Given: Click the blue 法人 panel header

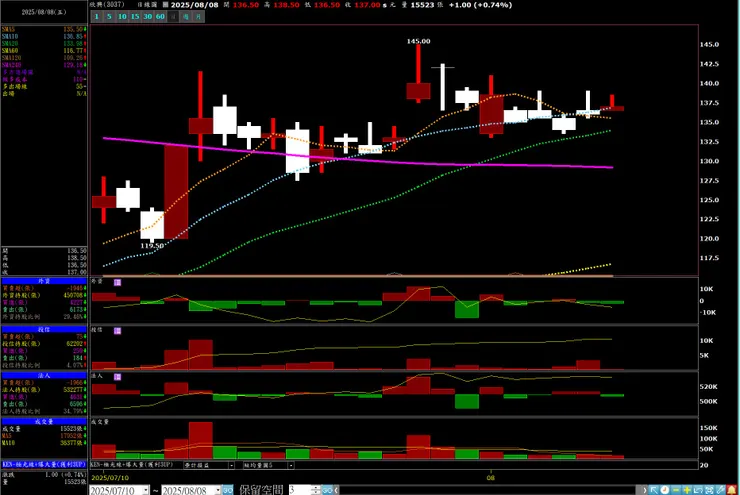Looking at the screenshot, I should (44, 376).
